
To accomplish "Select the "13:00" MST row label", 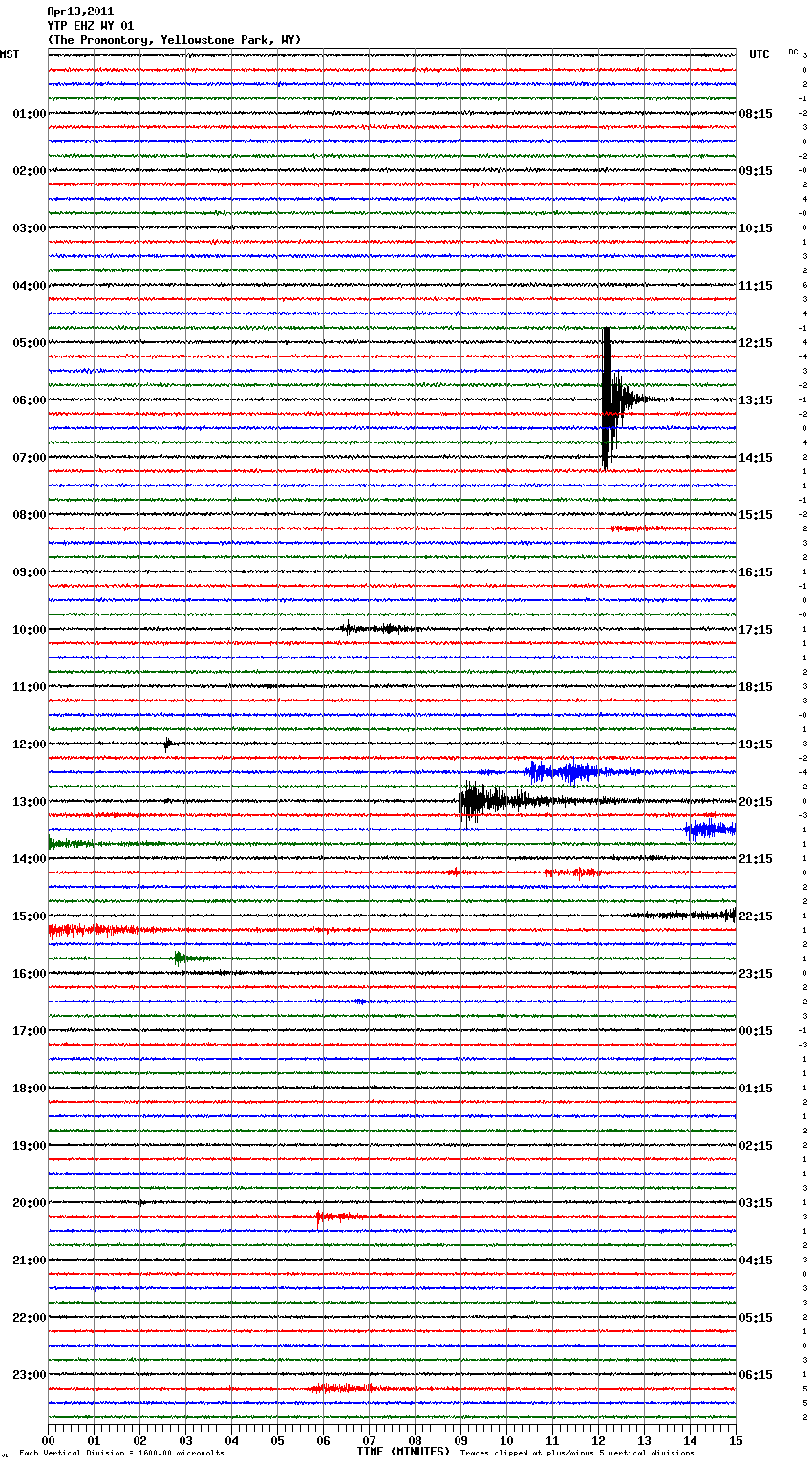I will pyautogui.click(x=30, y=802).
